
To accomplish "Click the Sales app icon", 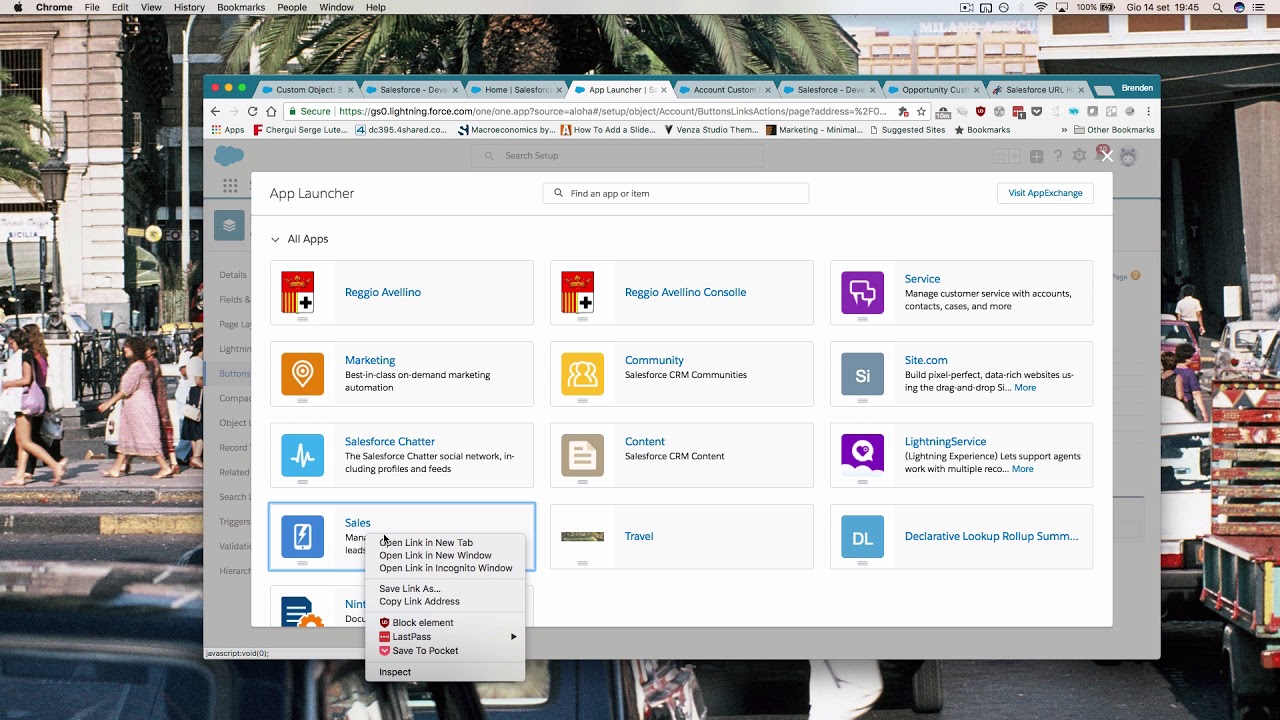I will click(x=302, y=536).
